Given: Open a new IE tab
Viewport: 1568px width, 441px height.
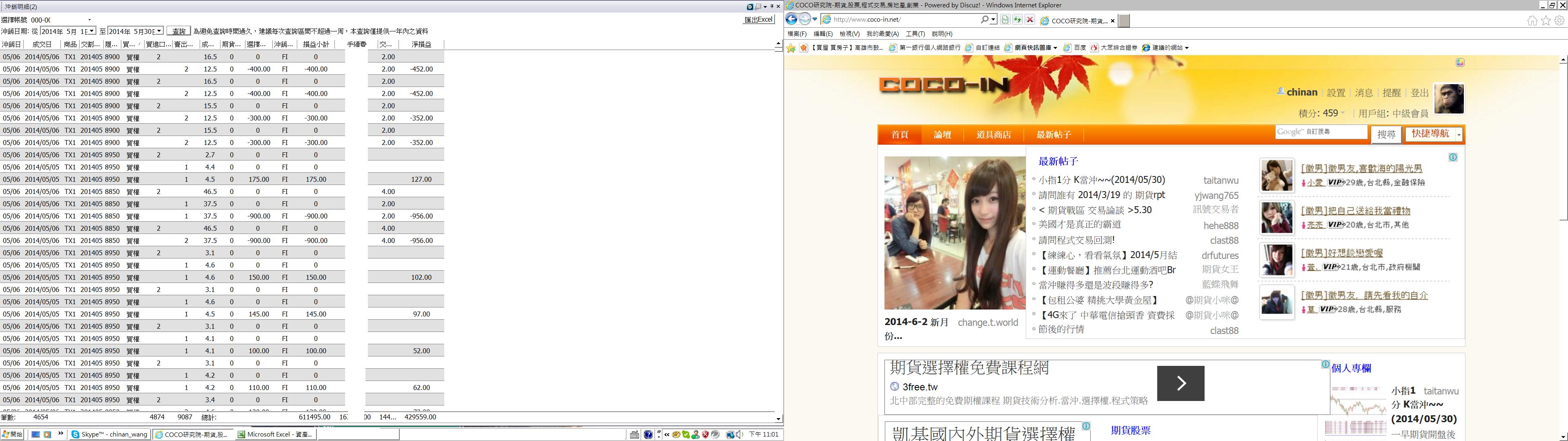Looking at the screenshot, I should (x=1124, y=20).
